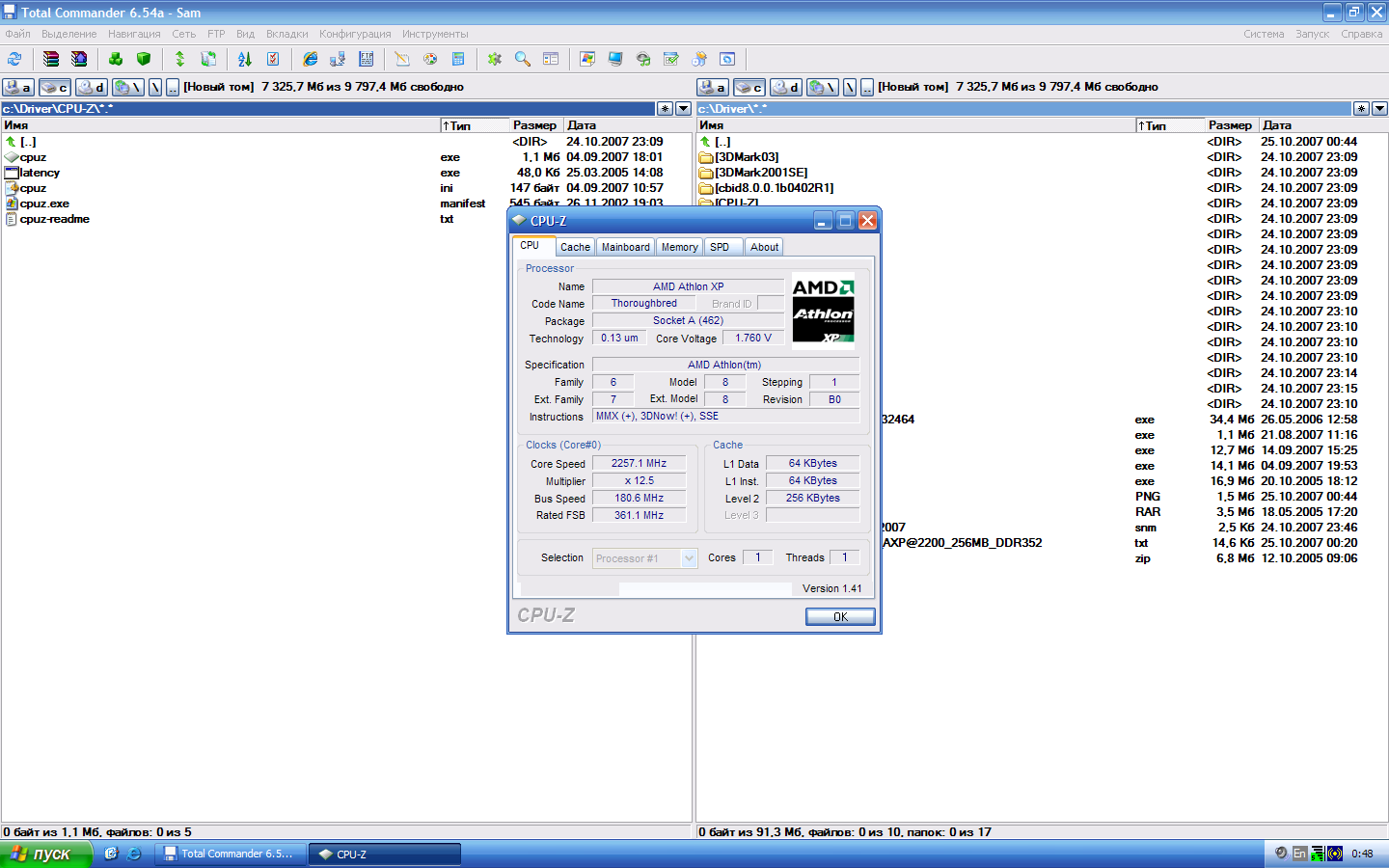Sort left panel by Имя column

tap(220, 125)
